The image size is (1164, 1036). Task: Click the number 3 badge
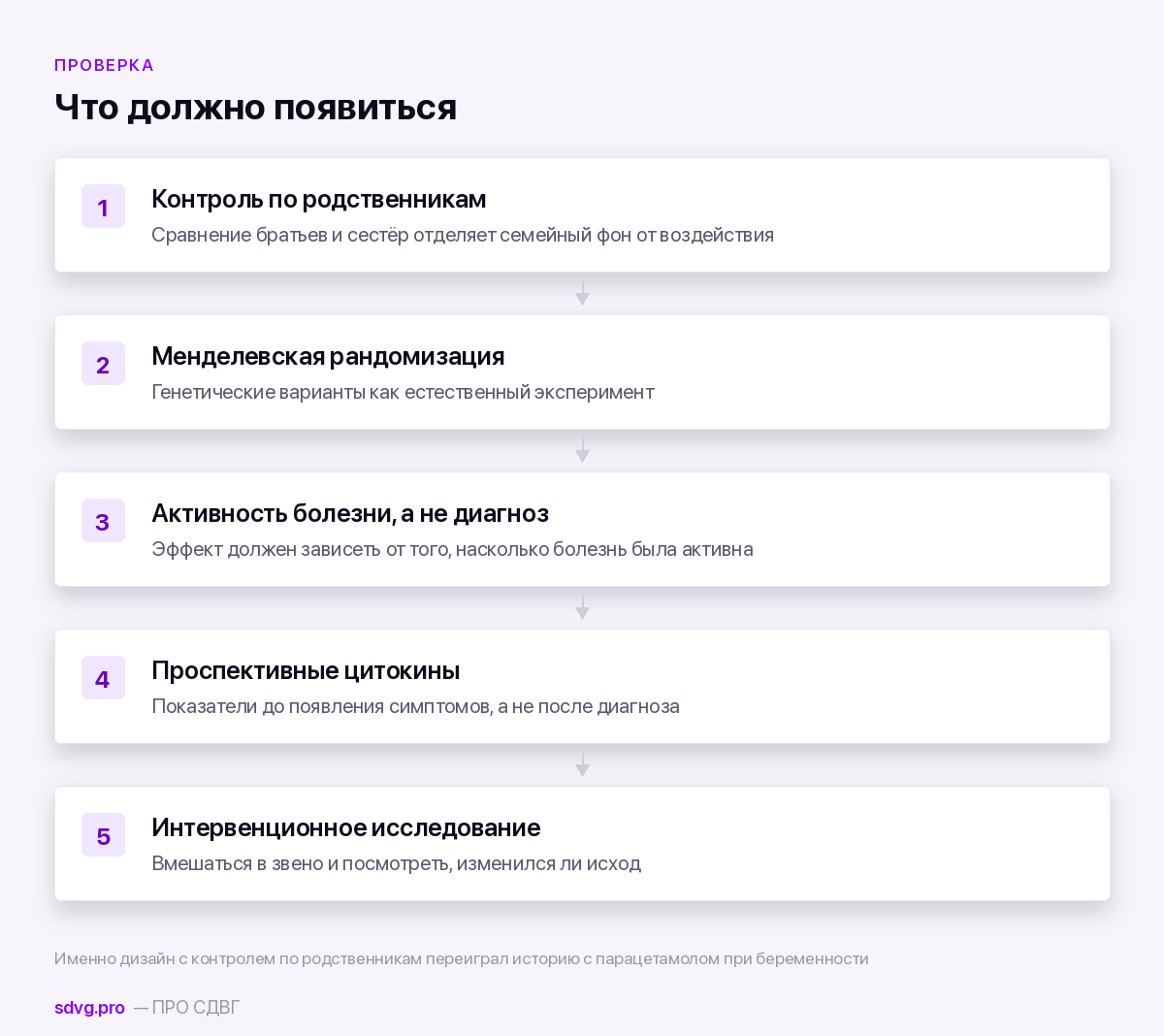103,521
